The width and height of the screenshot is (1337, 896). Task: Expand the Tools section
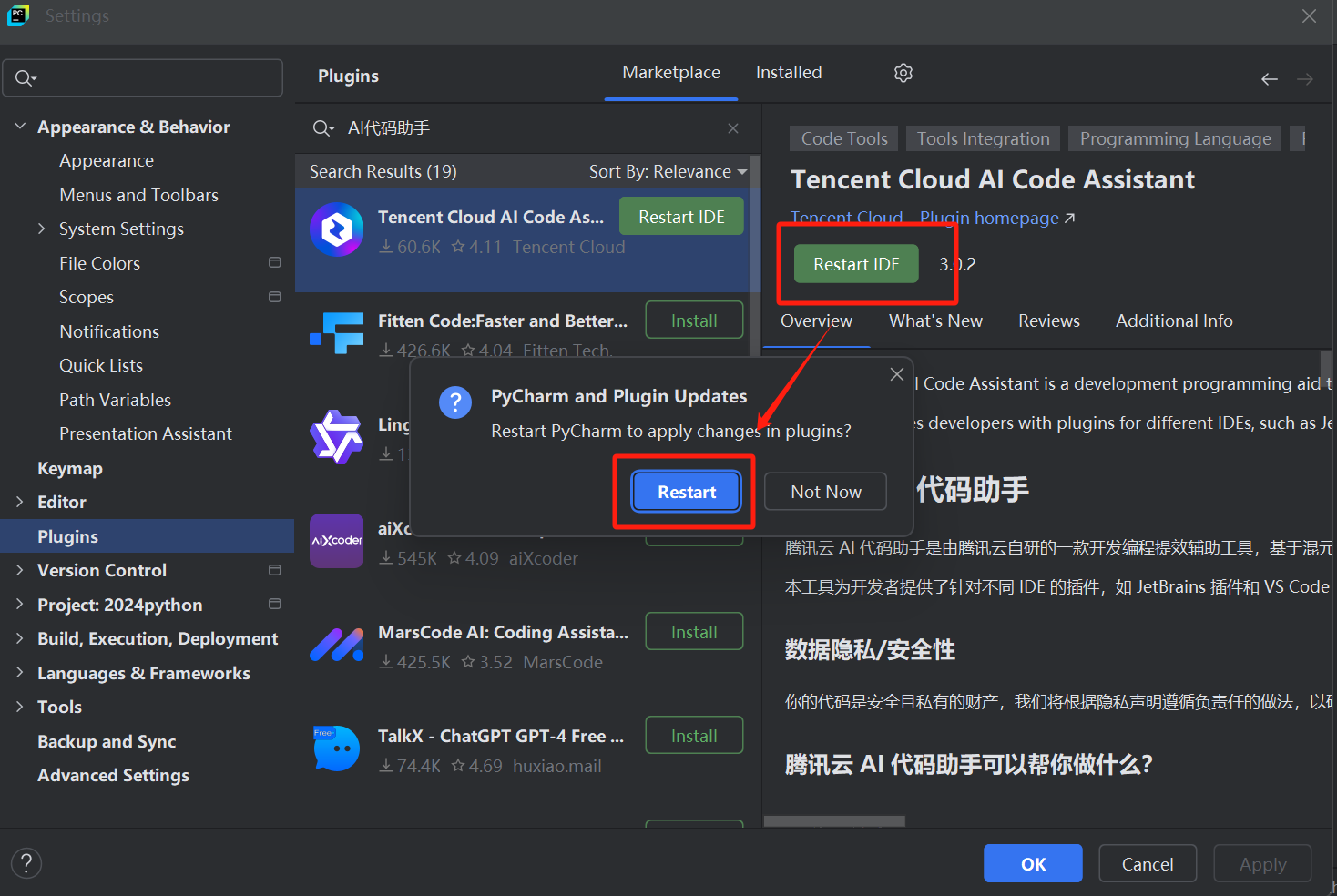[x=19, y=707]
